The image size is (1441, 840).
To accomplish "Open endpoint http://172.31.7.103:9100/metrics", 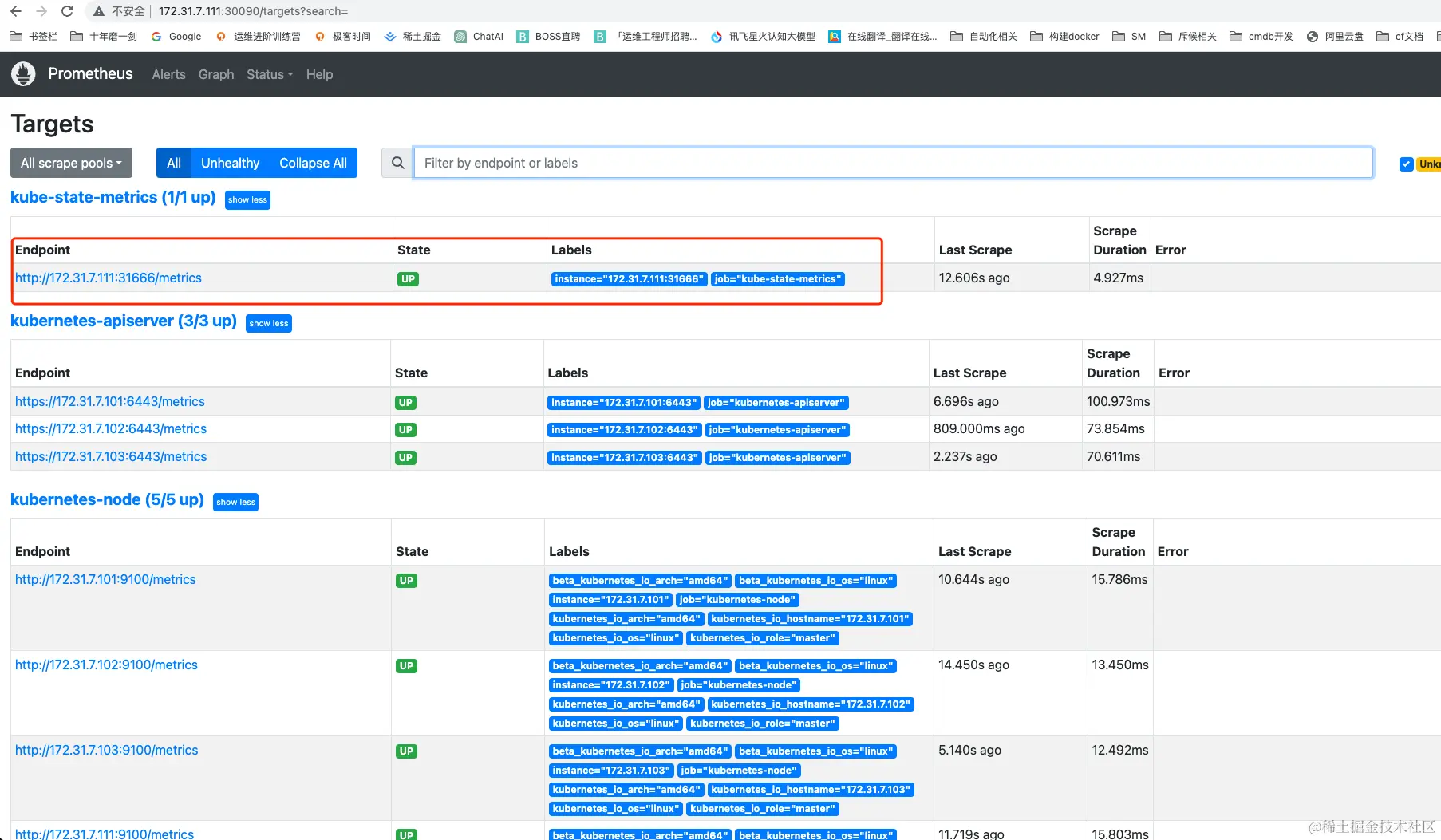I will point(107,750).
